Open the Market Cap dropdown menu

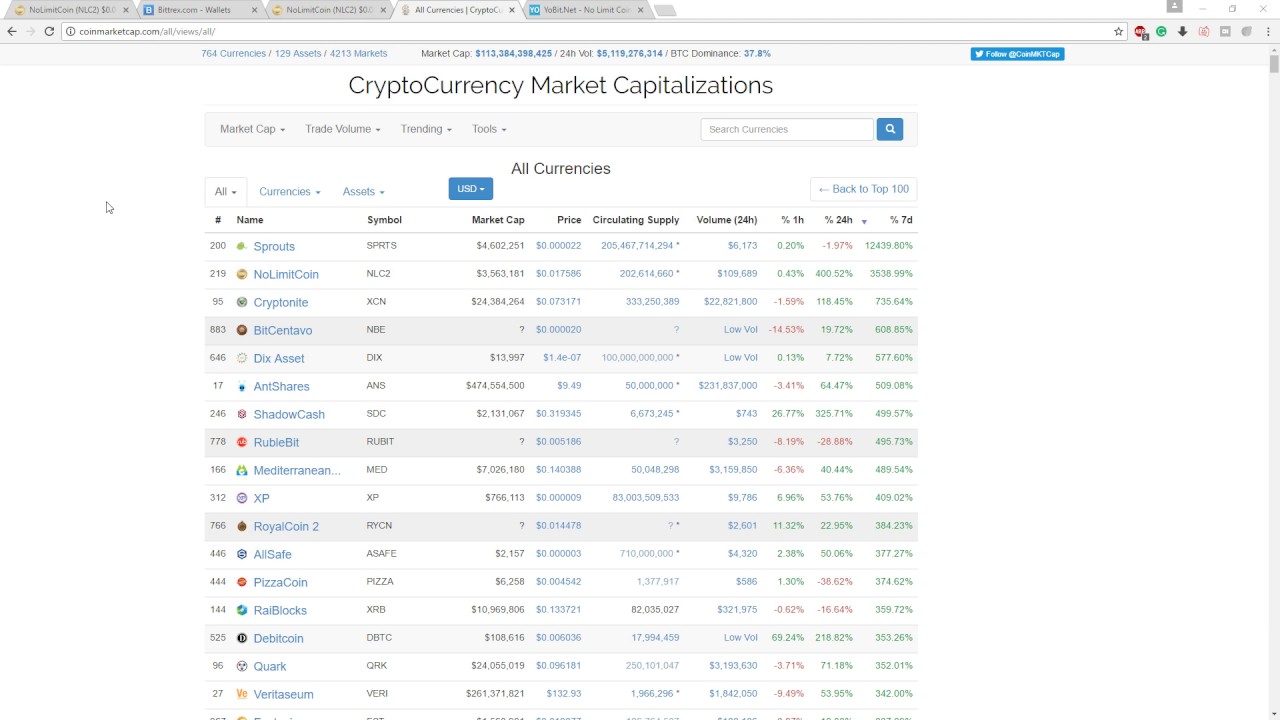click(x=252, y=129)
